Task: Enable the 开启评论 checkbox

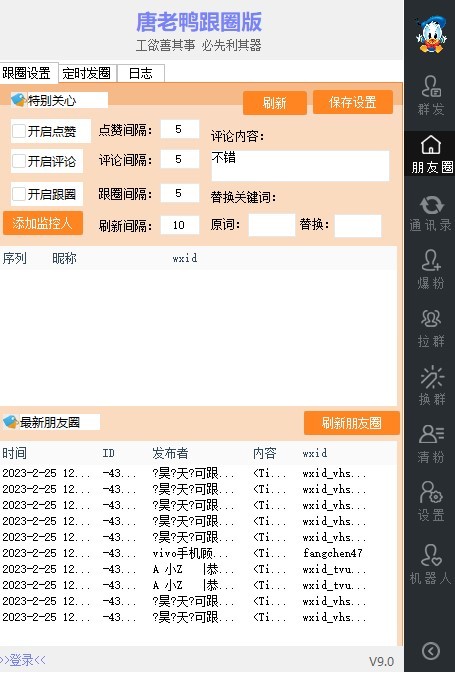Action: coord(19,161)
